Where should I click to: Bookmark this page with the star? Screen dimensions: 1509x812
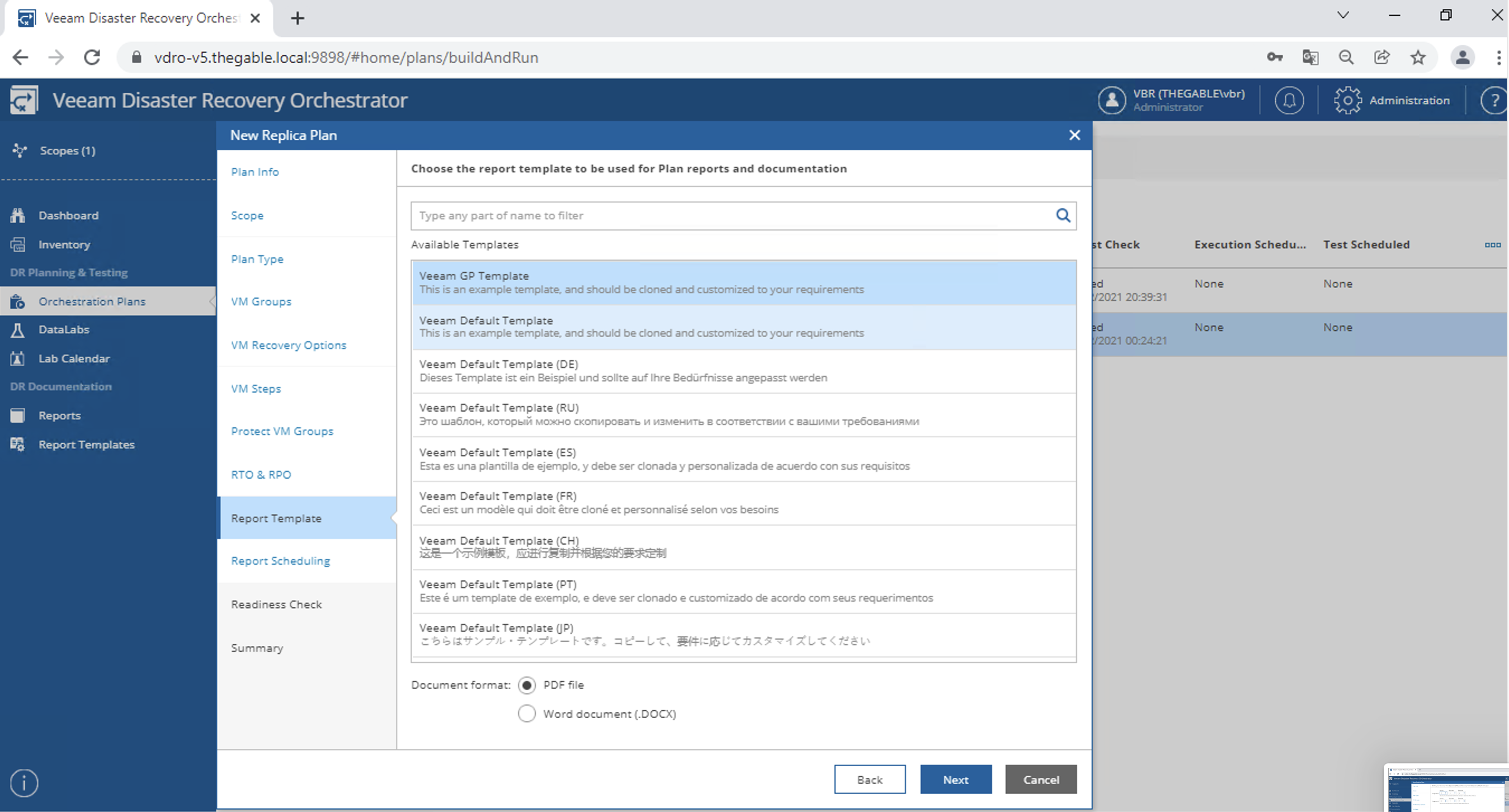(x=1418, y=58)
